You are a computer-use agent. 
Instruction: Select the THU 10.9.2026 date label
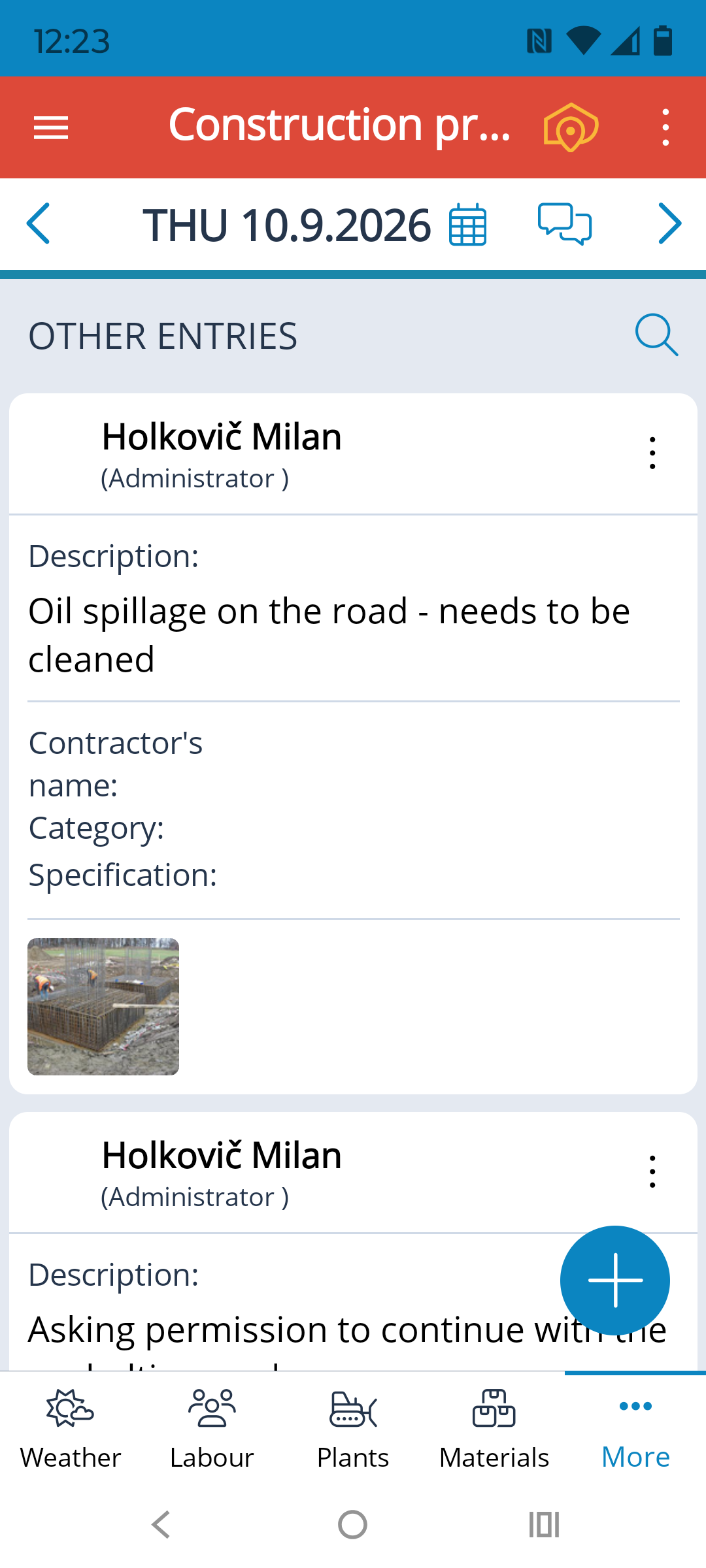click(287, 225)
